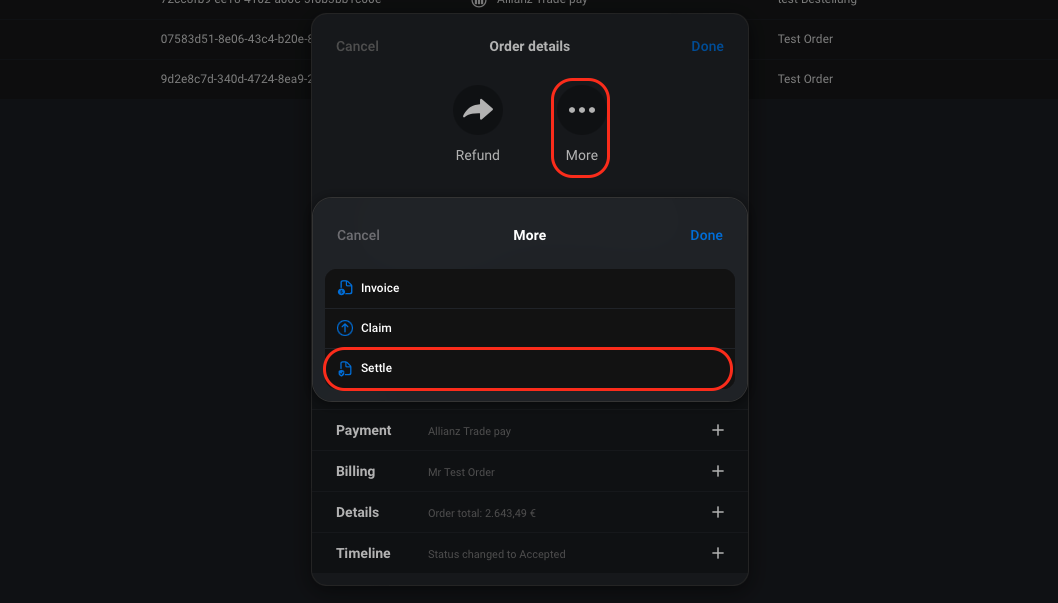This screenshot has height=603, width=1058.
Task: Click the Refund arrow icon
Action: 478,109
